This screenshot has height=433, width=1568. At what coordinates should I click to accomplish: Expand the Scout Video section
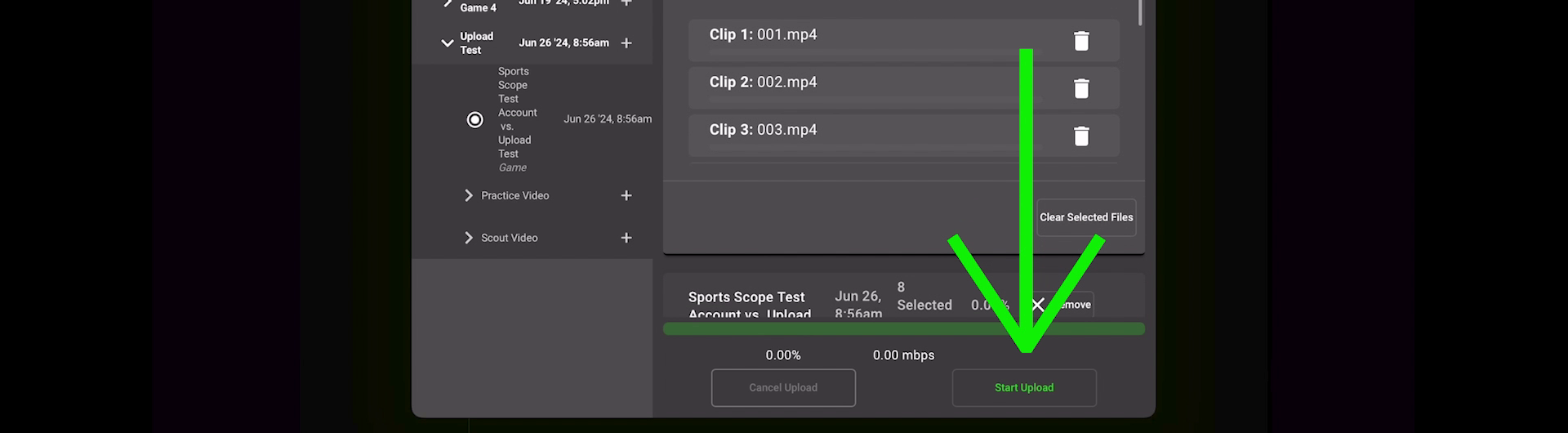[x=468, y=238]
